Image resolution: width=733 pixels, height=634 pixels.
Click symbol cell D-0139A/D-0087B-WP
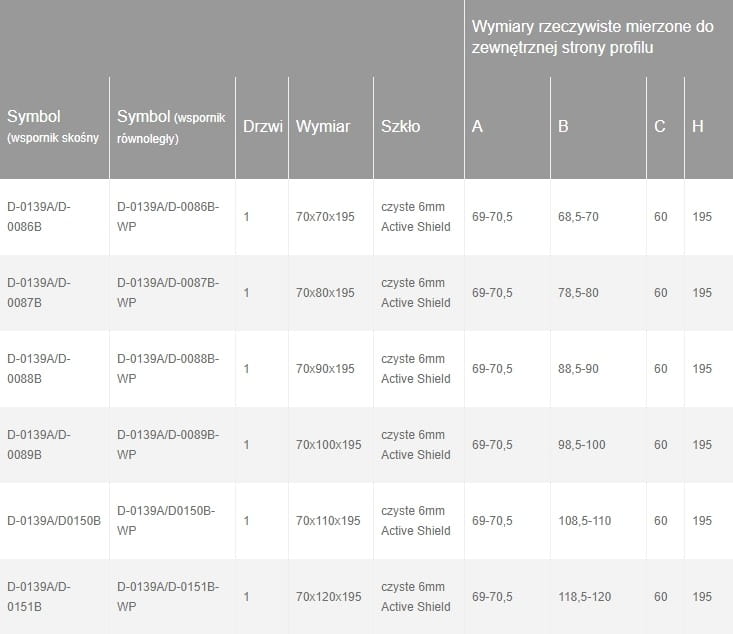[x=168, y=293]
